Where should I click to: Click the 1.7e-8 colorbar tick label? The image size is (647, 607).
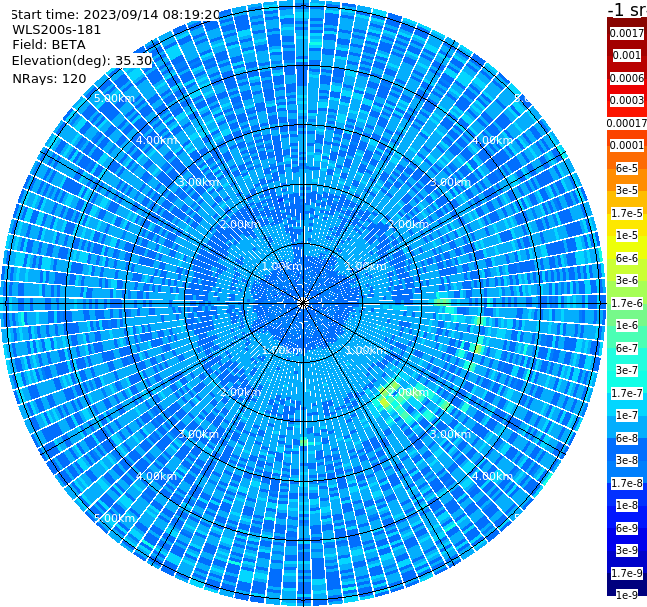pos(627,483)
